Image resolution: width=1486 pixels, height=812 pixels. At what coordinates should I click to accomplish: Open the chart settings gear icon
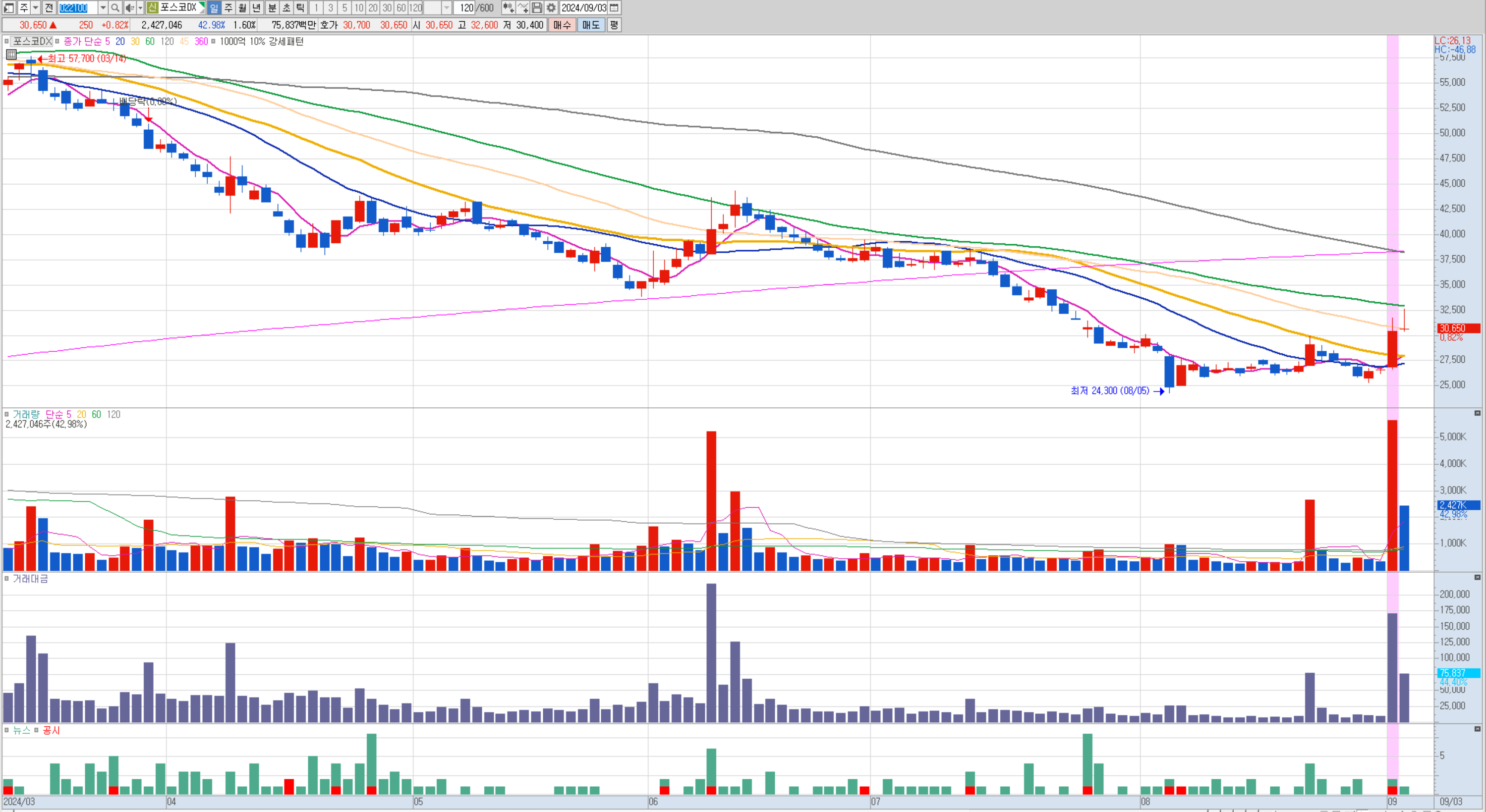[551, 7]
